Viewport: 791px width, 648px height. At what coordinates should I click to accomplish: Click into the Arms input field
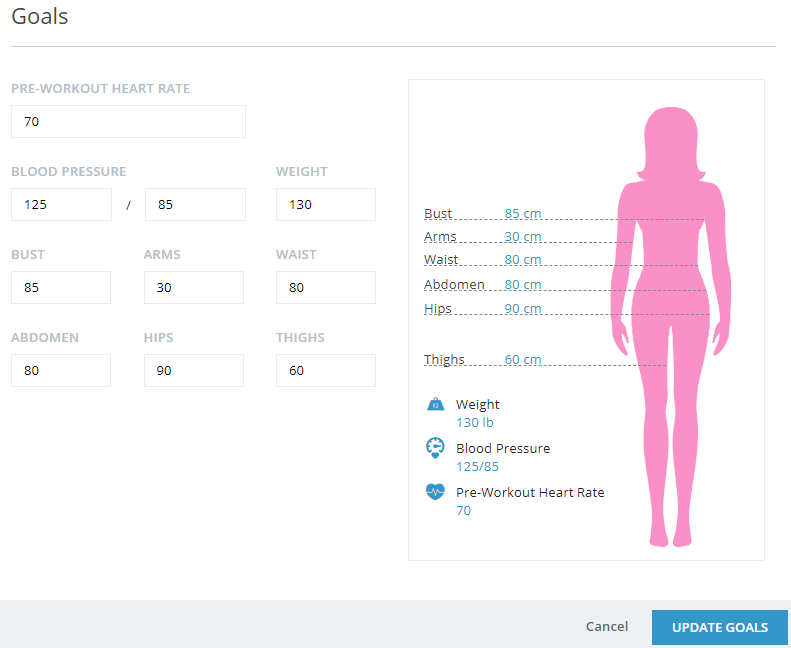pyautogui.click(x=194, y=287)
